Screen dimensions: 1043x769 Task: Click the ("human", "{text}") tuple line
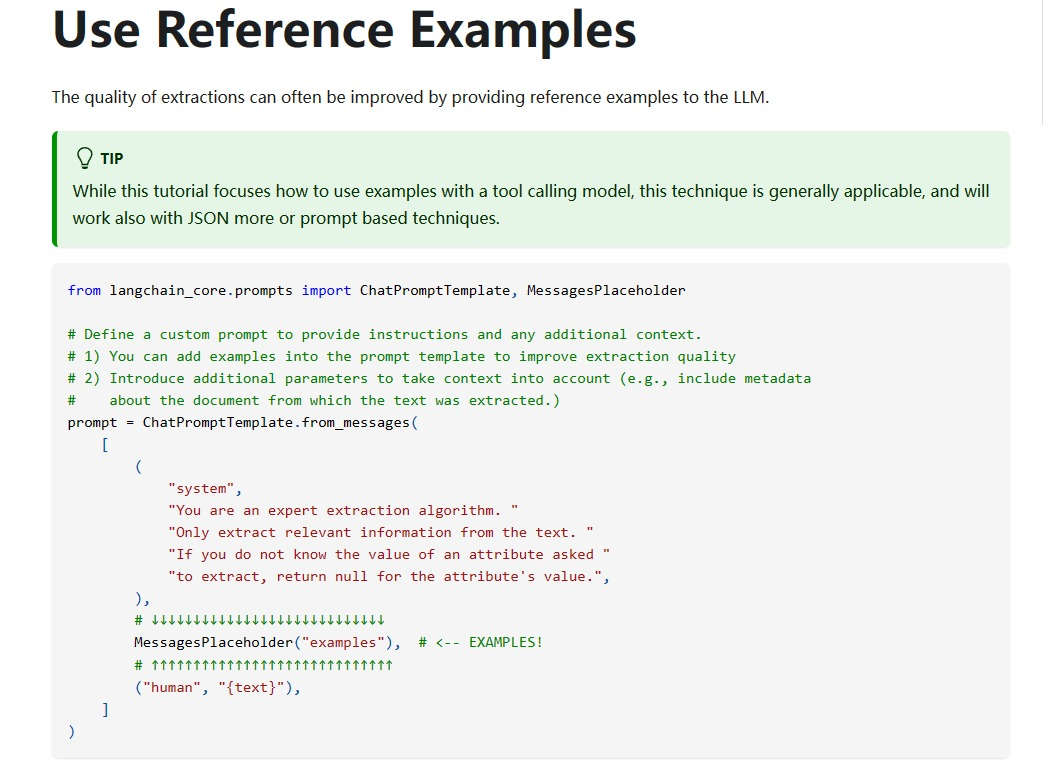(x=217, y=687)
